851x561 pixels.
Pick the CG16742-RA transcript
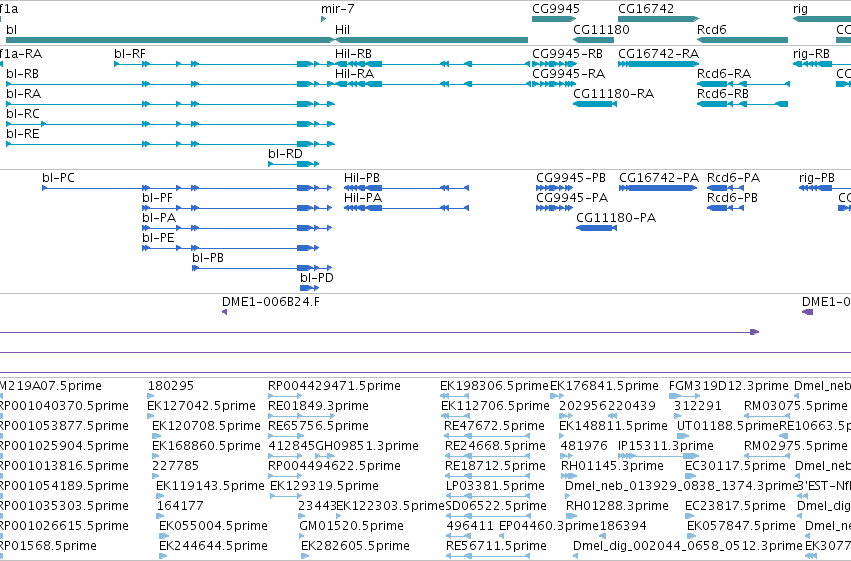[x=658, y=64]
